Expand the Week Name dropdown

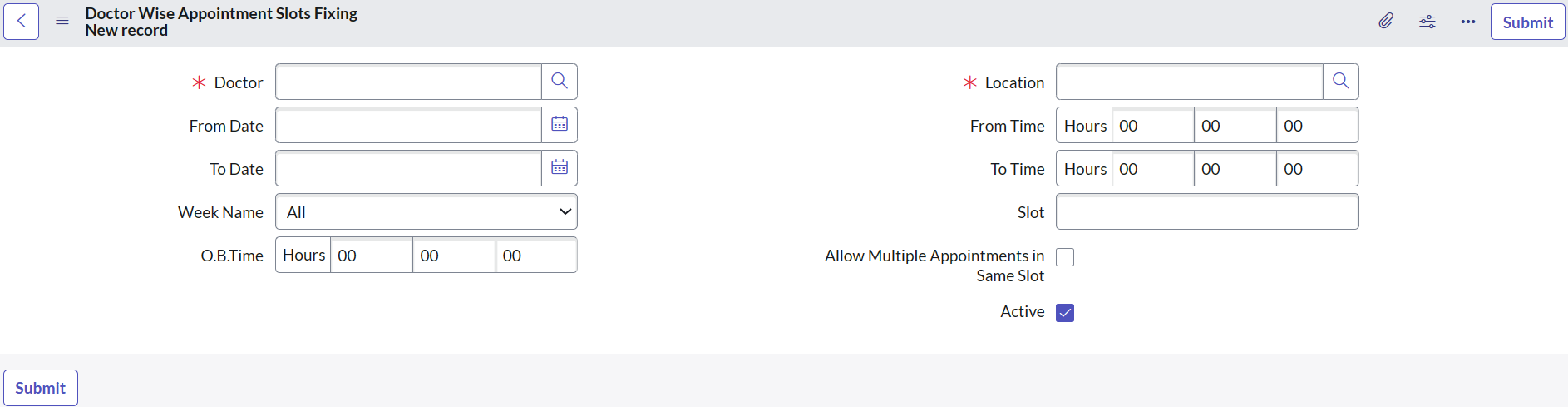(x=427, y=212)
